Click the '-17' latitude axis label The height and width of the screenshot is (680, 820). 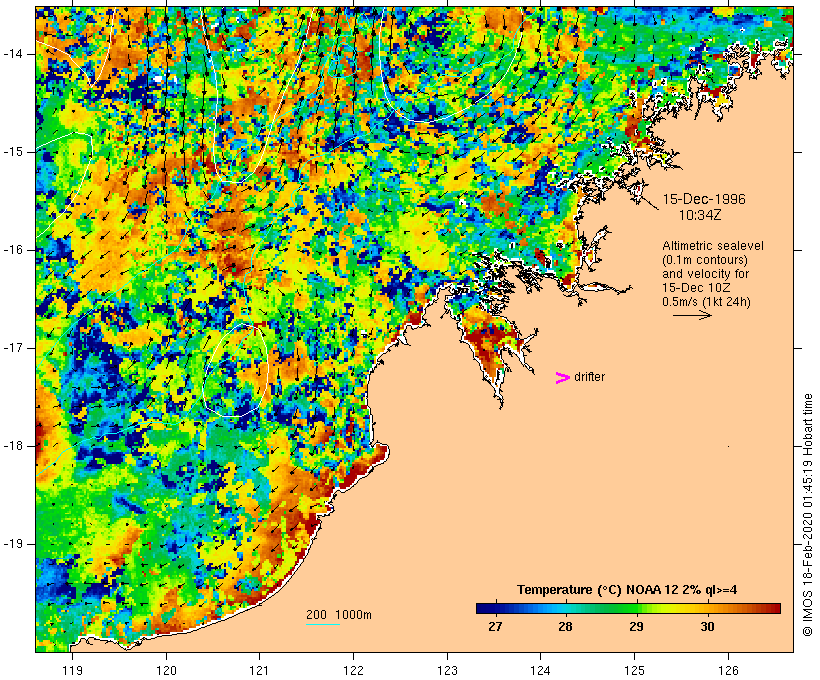tap(12, 348)
